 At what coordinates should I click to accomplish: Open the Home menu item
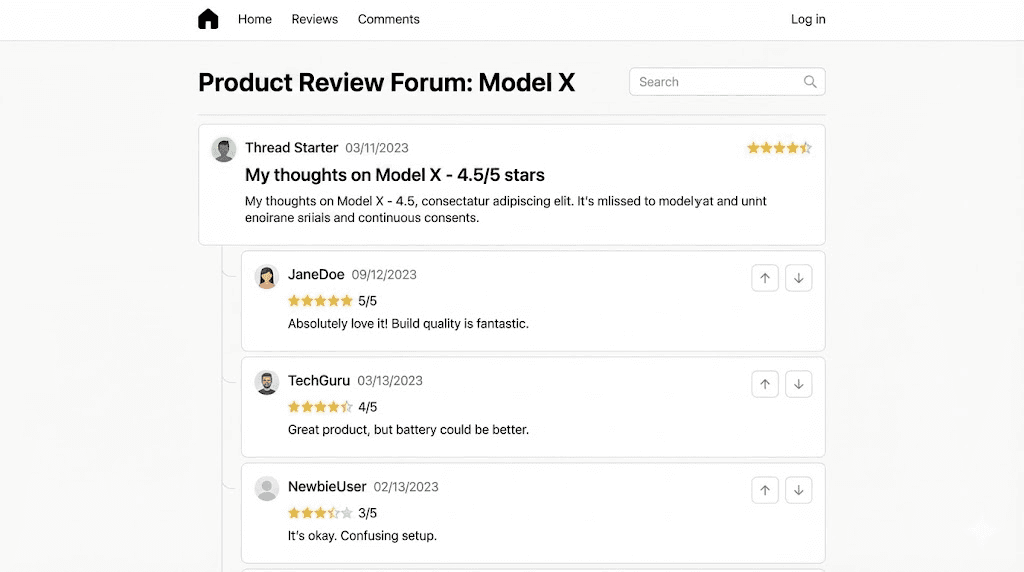tap(255, 20)
